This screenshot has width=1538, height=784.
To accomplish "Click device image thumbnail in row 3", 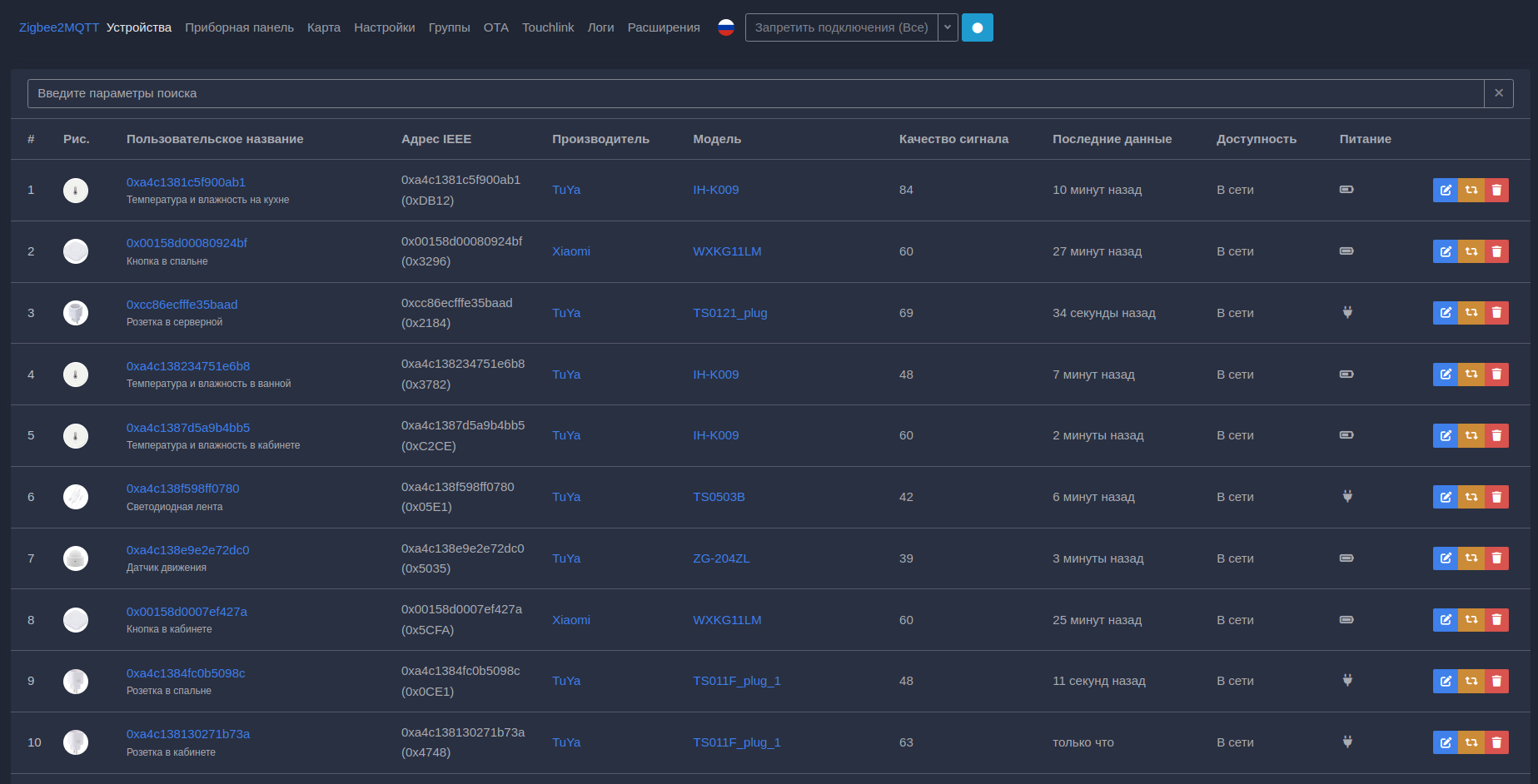I will coord(76,313).
